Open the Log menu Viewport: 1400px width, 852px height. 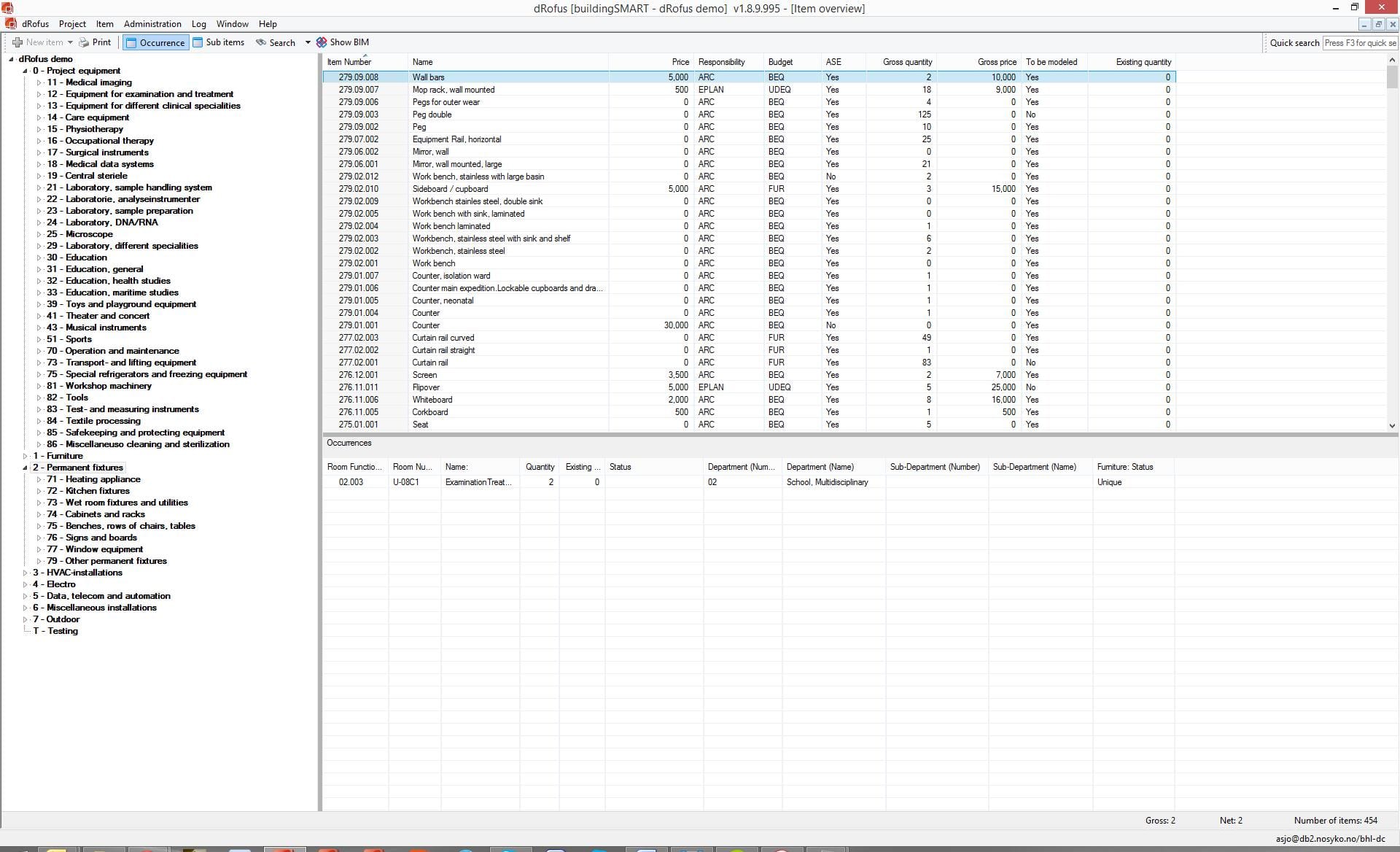198,23
